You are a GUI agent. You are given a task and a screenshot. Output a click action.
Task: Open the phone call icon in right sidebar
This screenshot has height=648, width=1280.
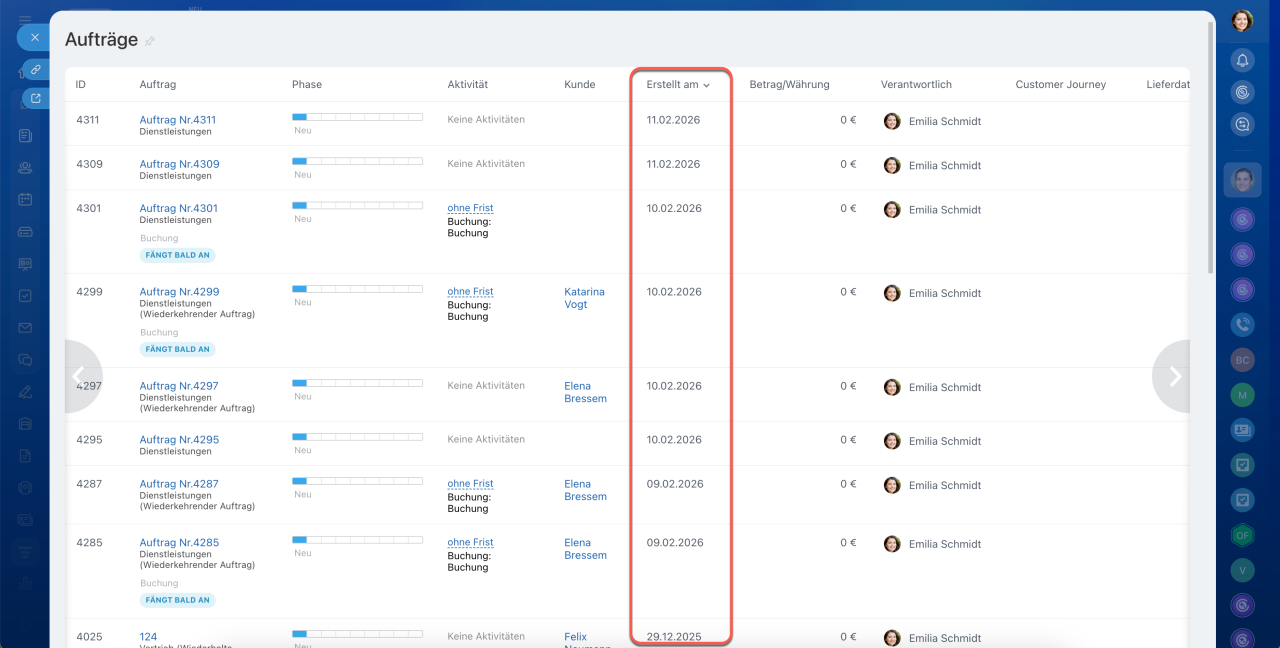click(x=1242, y=324)
